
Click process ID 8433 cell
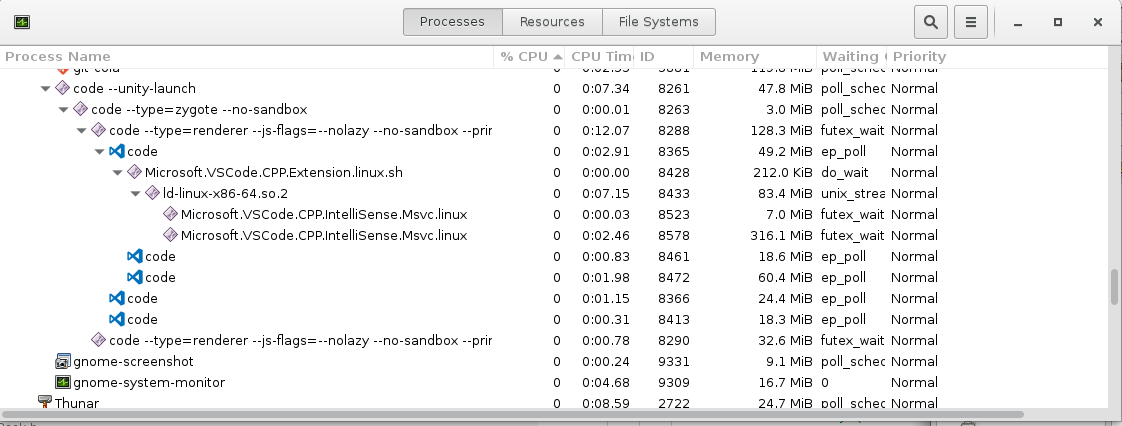[x=674, y=193]
